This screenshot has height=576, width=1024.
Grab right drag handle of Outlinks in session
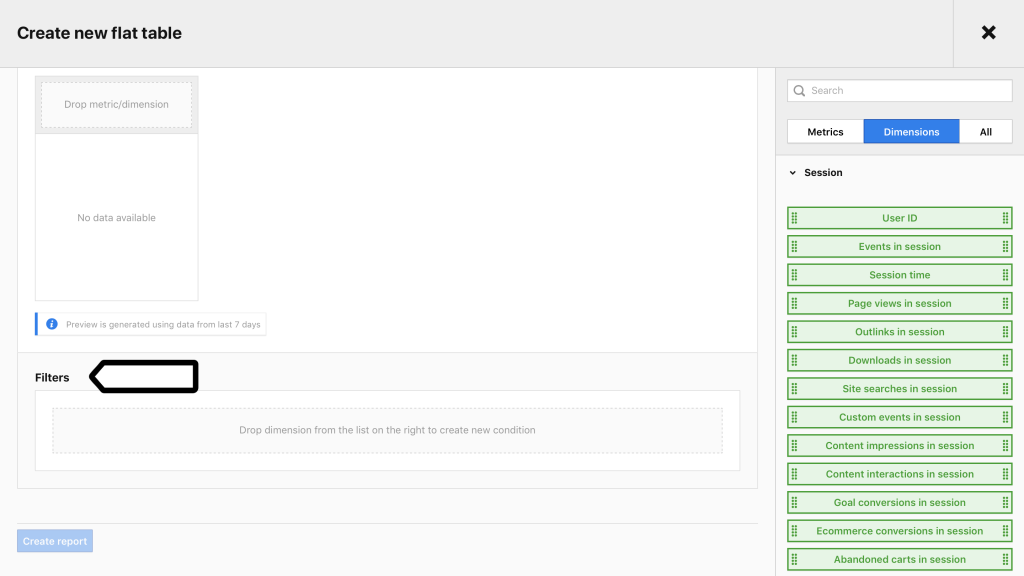1005,332
